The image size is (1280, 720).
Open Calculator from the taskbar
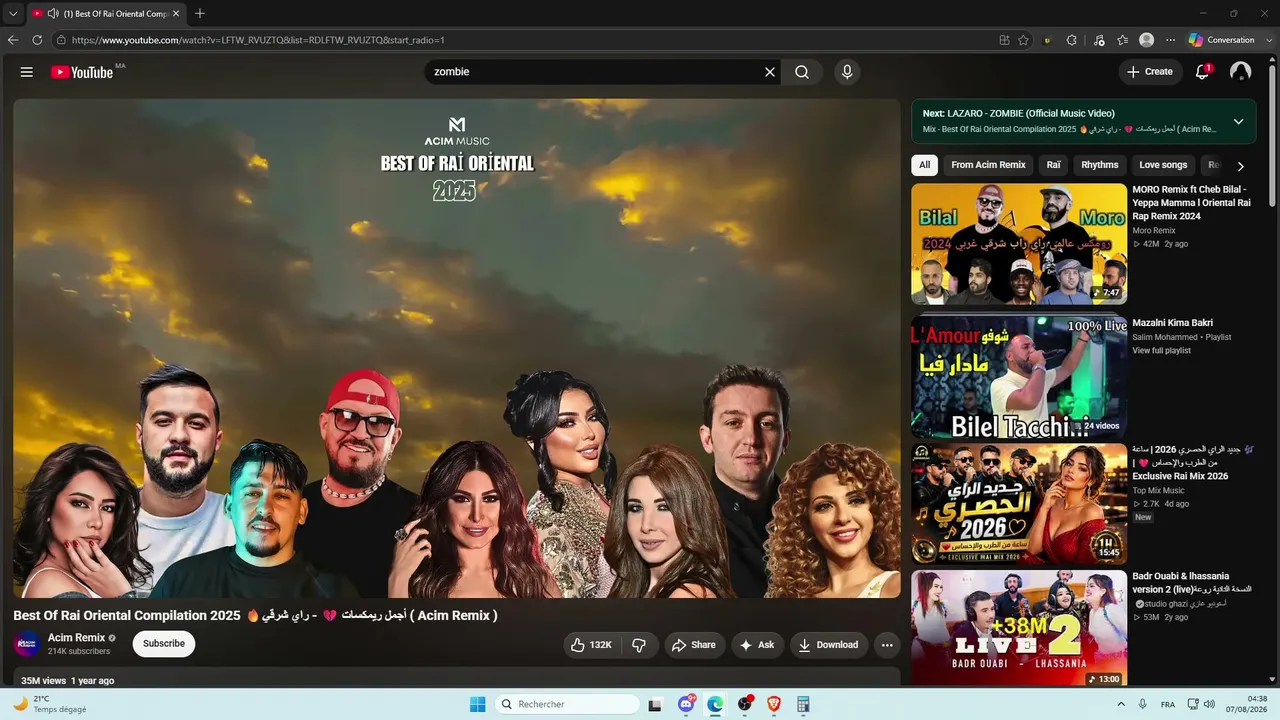[x=803, y=704]
